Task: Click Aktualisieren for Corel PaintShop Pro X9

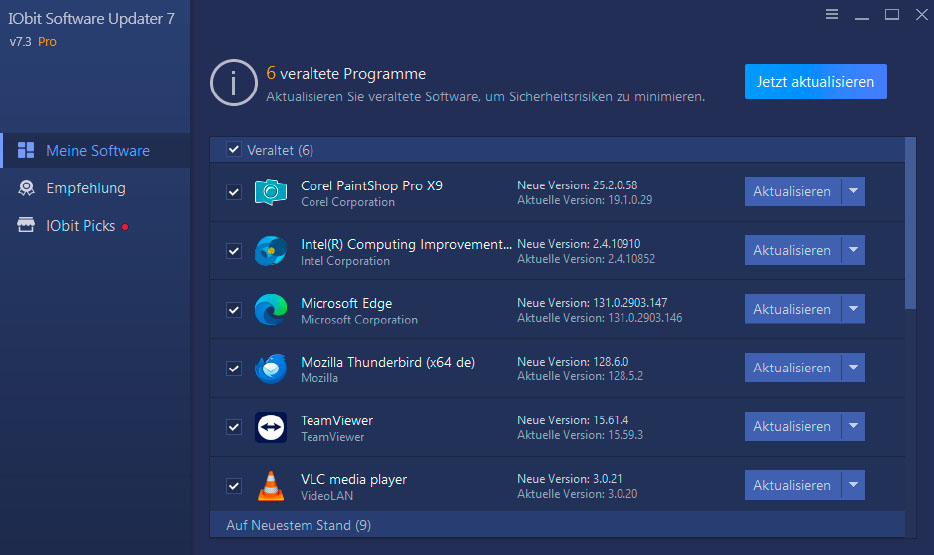Action: pos(793,191)
